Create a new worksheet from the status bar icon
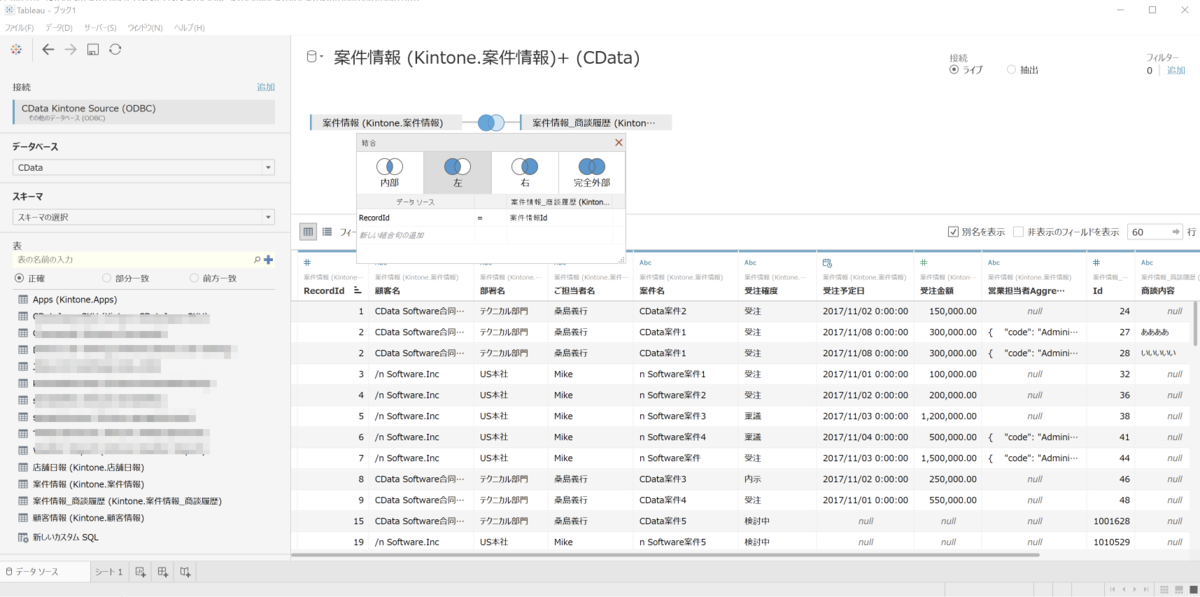This screenshot has width=1200, height=597. (x=139, y=571)
